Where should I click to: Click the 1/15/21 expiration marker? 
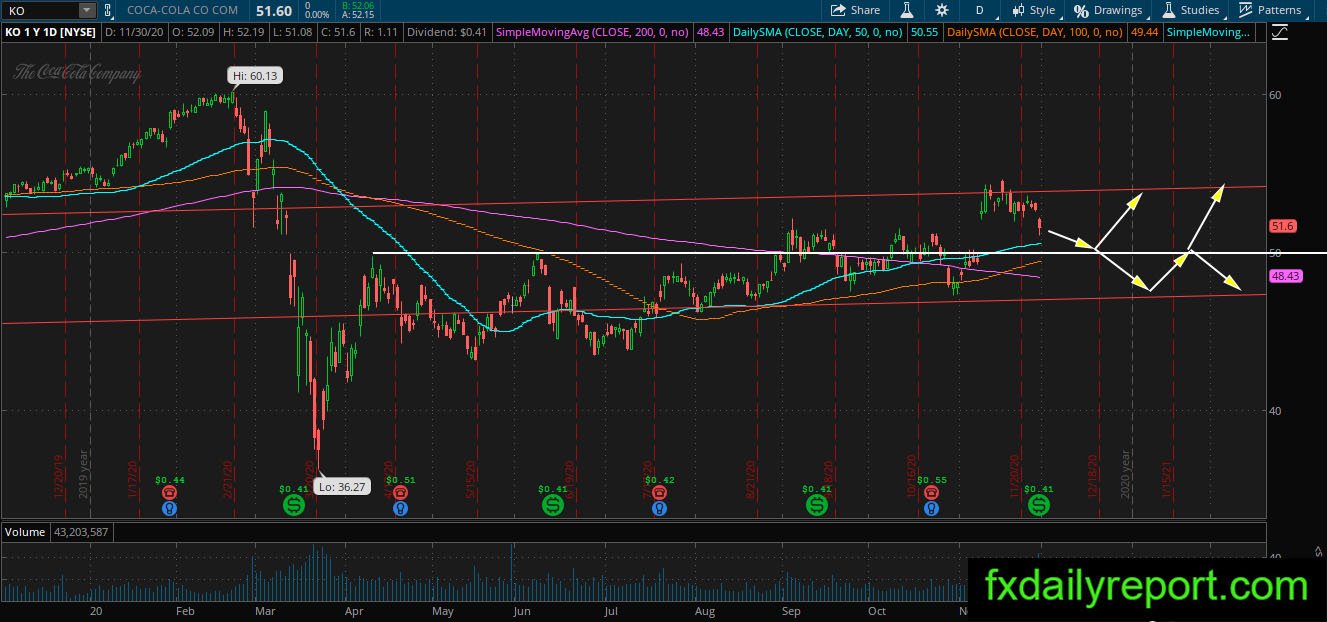point(1166,478)
